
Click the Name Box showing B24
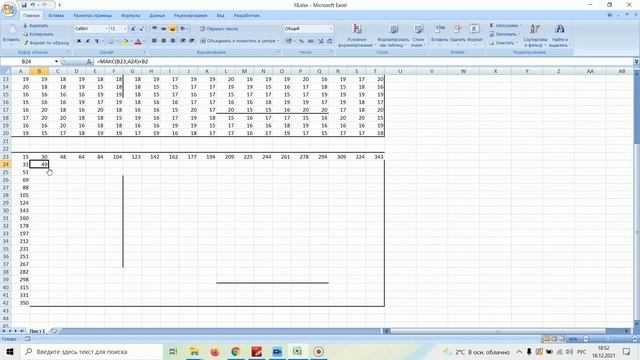point(27,62)
